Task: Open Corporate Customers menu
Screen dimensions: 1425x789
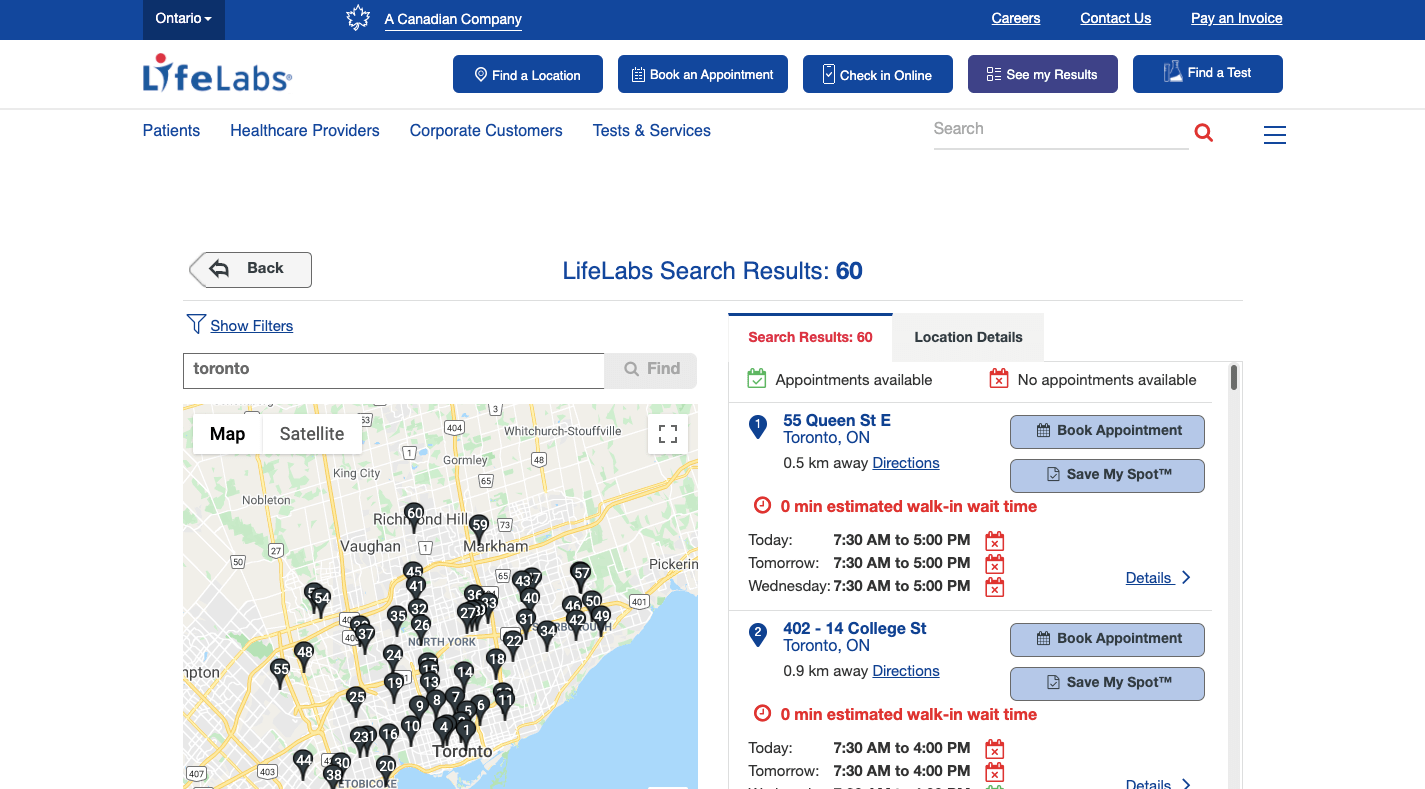Action: [x=486, y=130]
